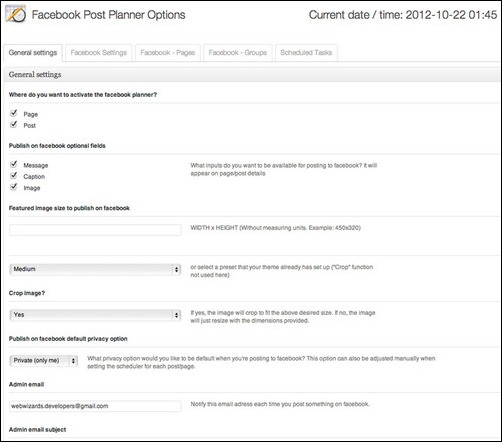The height and width of the screenshot is (442, 502).
Task: Click the arrows icon on privacy dropdown
Action: (73, 361)
